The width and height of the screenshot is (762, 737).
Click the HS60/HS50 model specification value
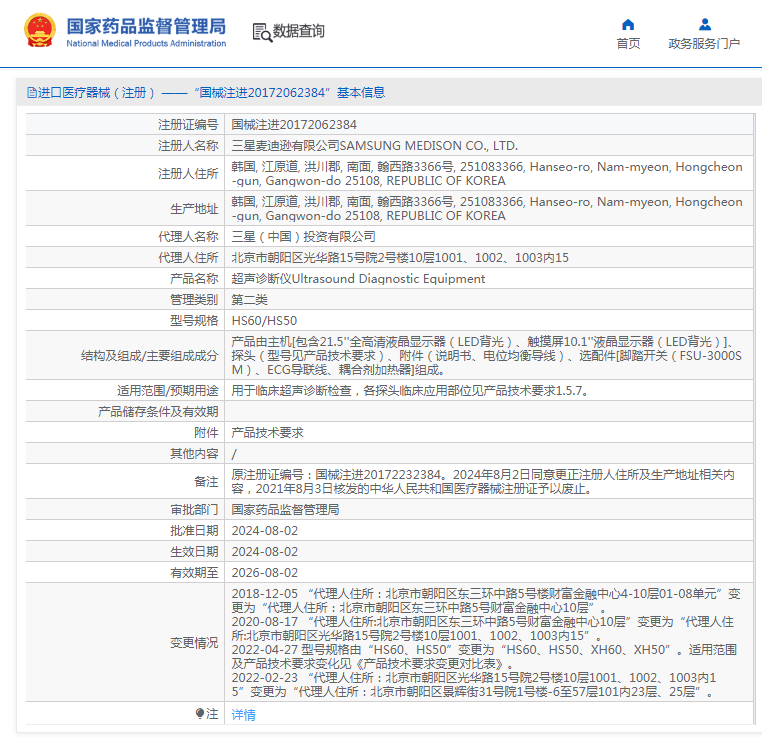pyautogui.click(x=264, y=321)
